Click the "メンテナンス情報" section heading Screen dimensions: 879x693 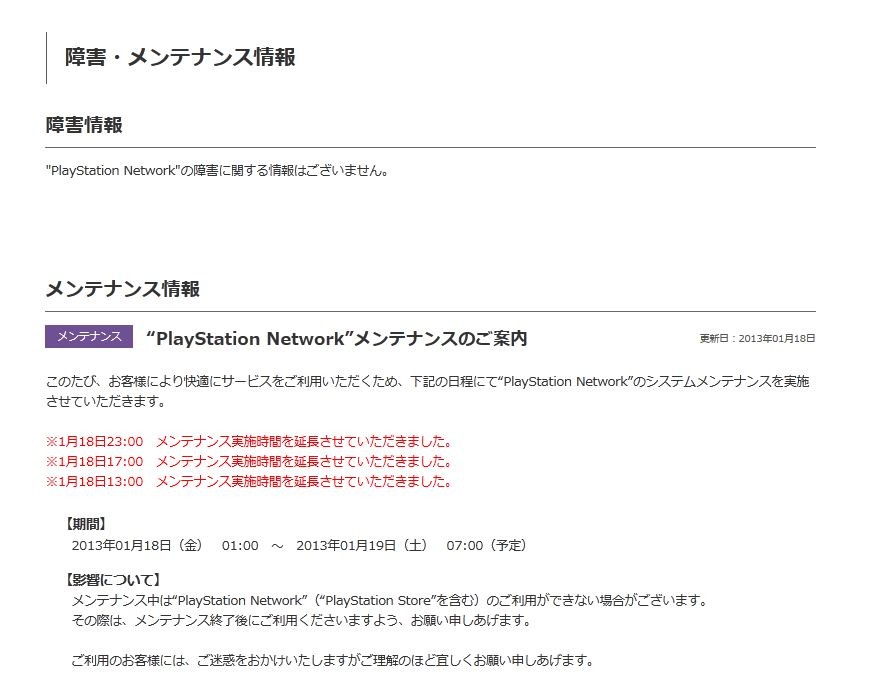click(123, 289)
